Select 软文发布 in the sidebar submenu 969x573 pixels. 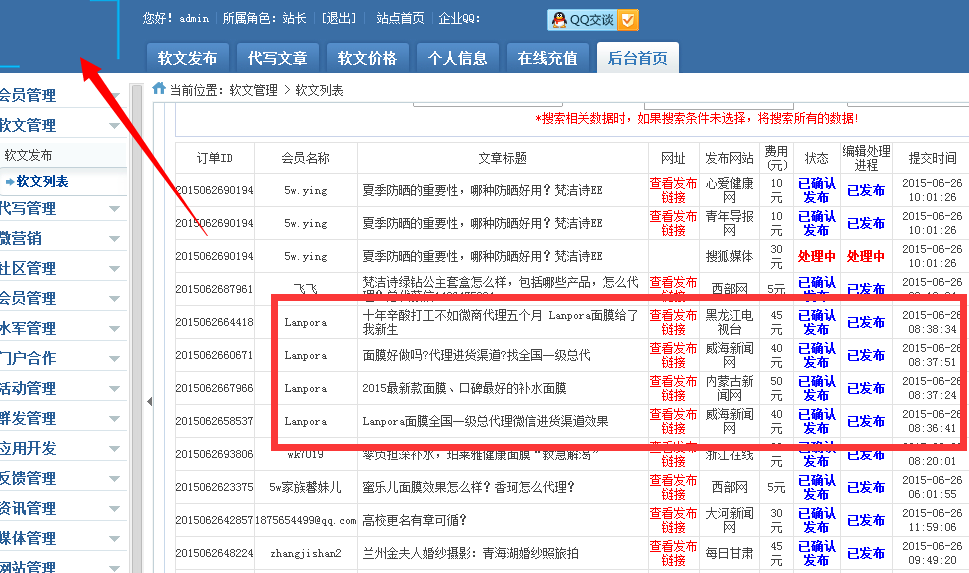(x=29, y=156)
